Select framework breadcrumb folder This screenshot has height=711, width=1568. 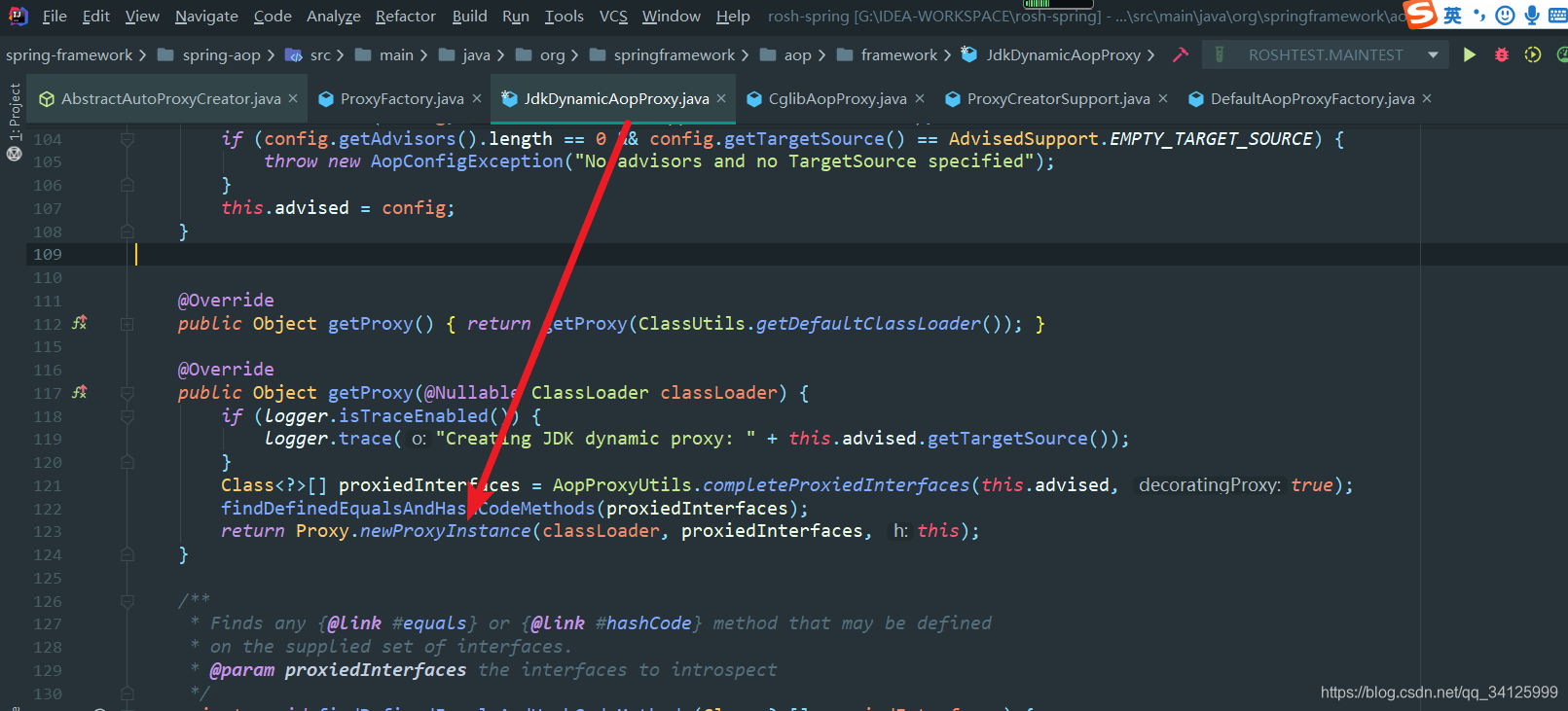887,55
